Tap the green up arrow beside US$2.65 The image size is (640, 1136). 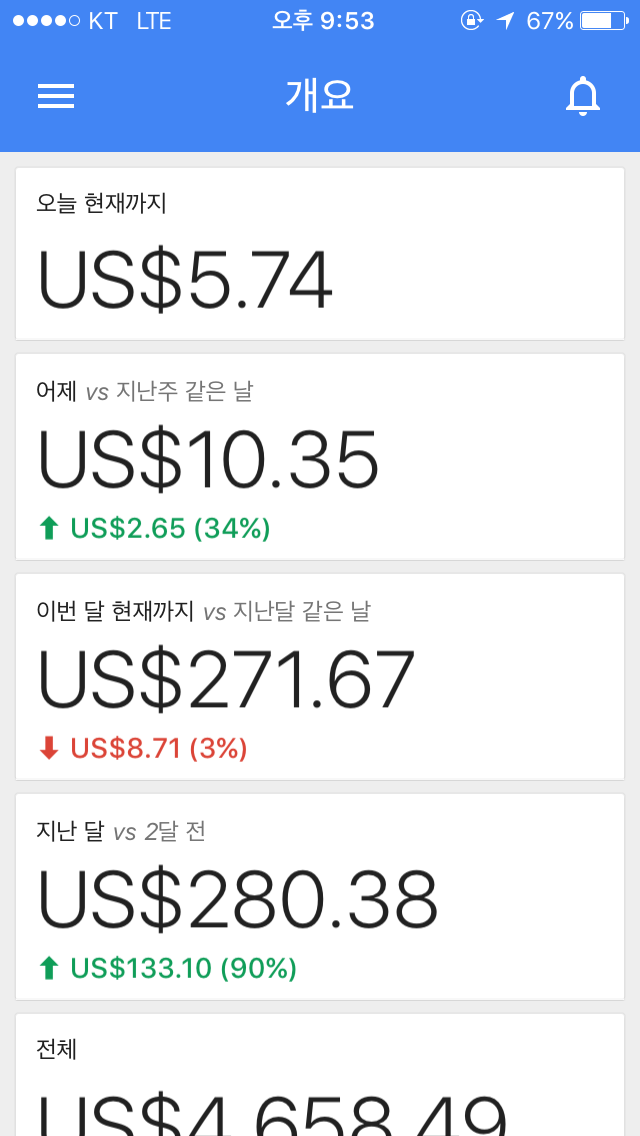[49, 528]
